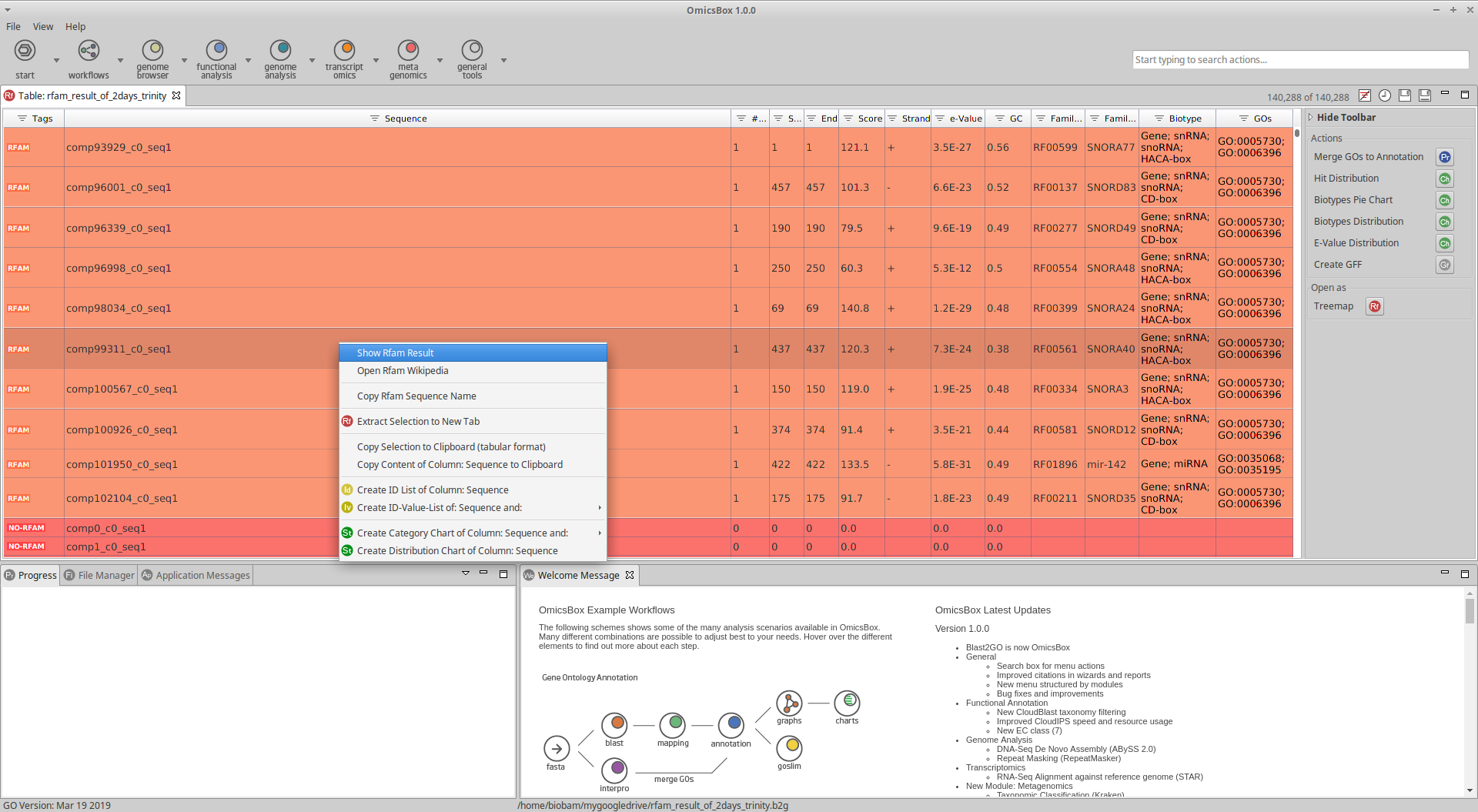The image size is (1478, 812).
Task: Click the metagenomics toolbar icon
Action: click(x=408, y=51)
